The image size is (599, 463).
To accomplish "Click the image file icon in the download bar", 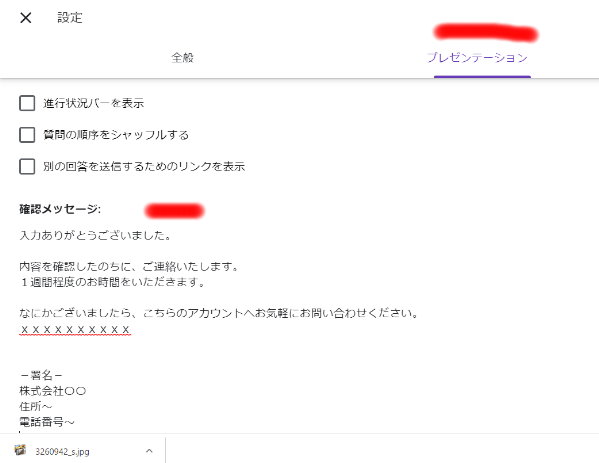I will (x=20, y=450).
